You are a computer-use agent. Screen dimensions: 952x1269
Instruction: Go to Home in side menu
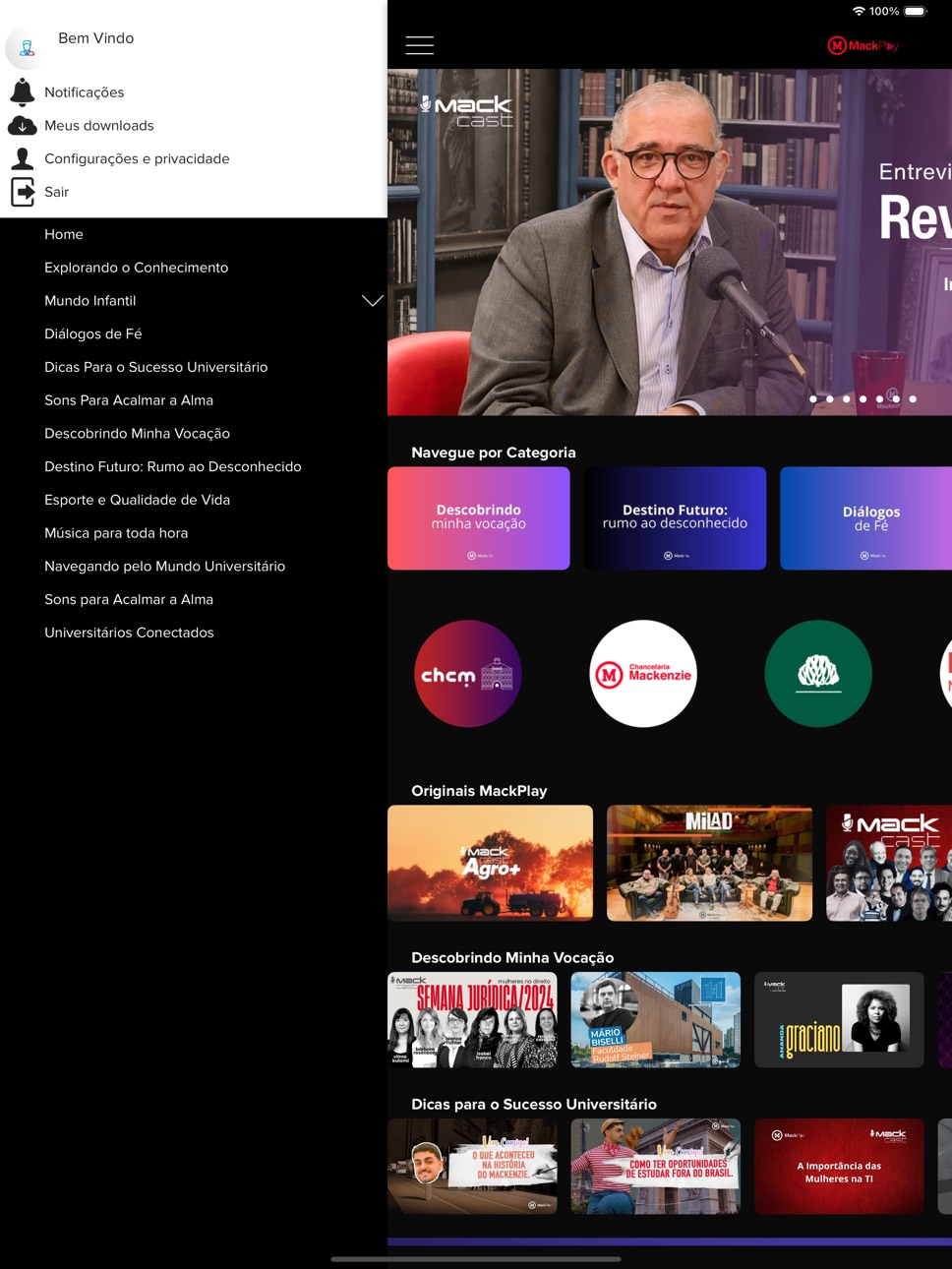click(64, 234)
